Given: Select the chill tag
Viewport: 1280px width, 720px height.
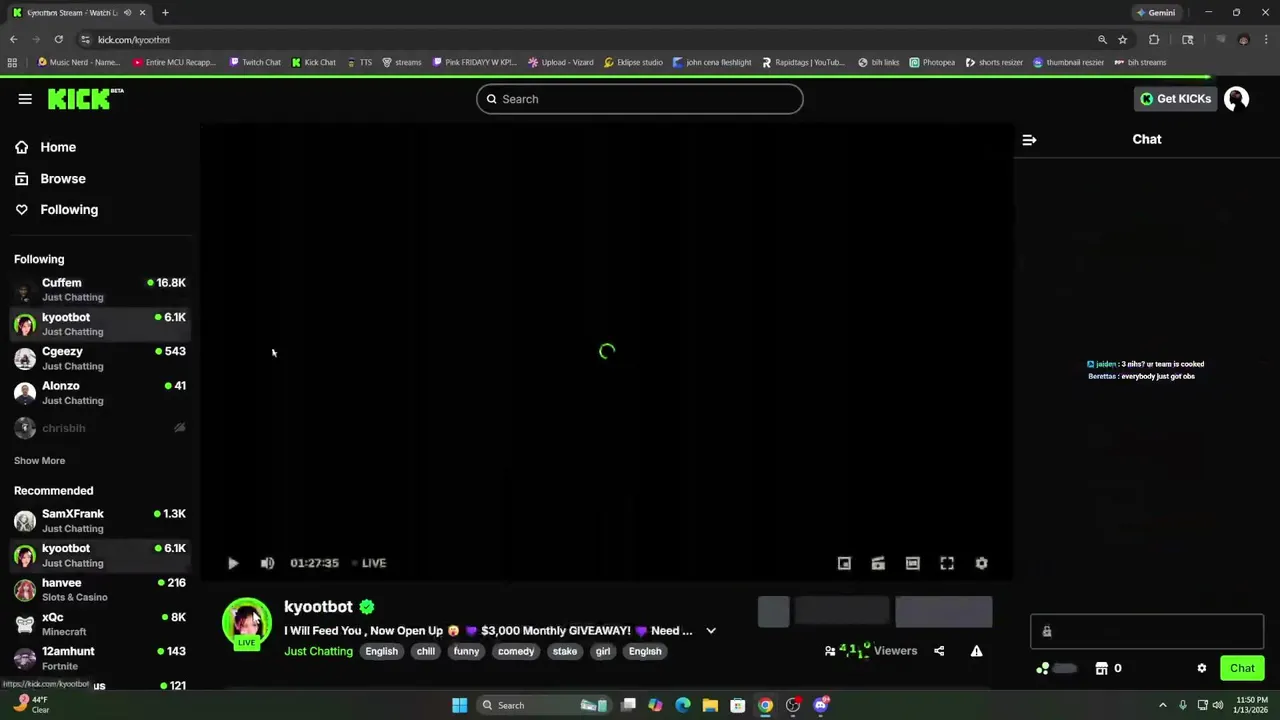Looking at the screenshot, I should click(x=426, y=651).
